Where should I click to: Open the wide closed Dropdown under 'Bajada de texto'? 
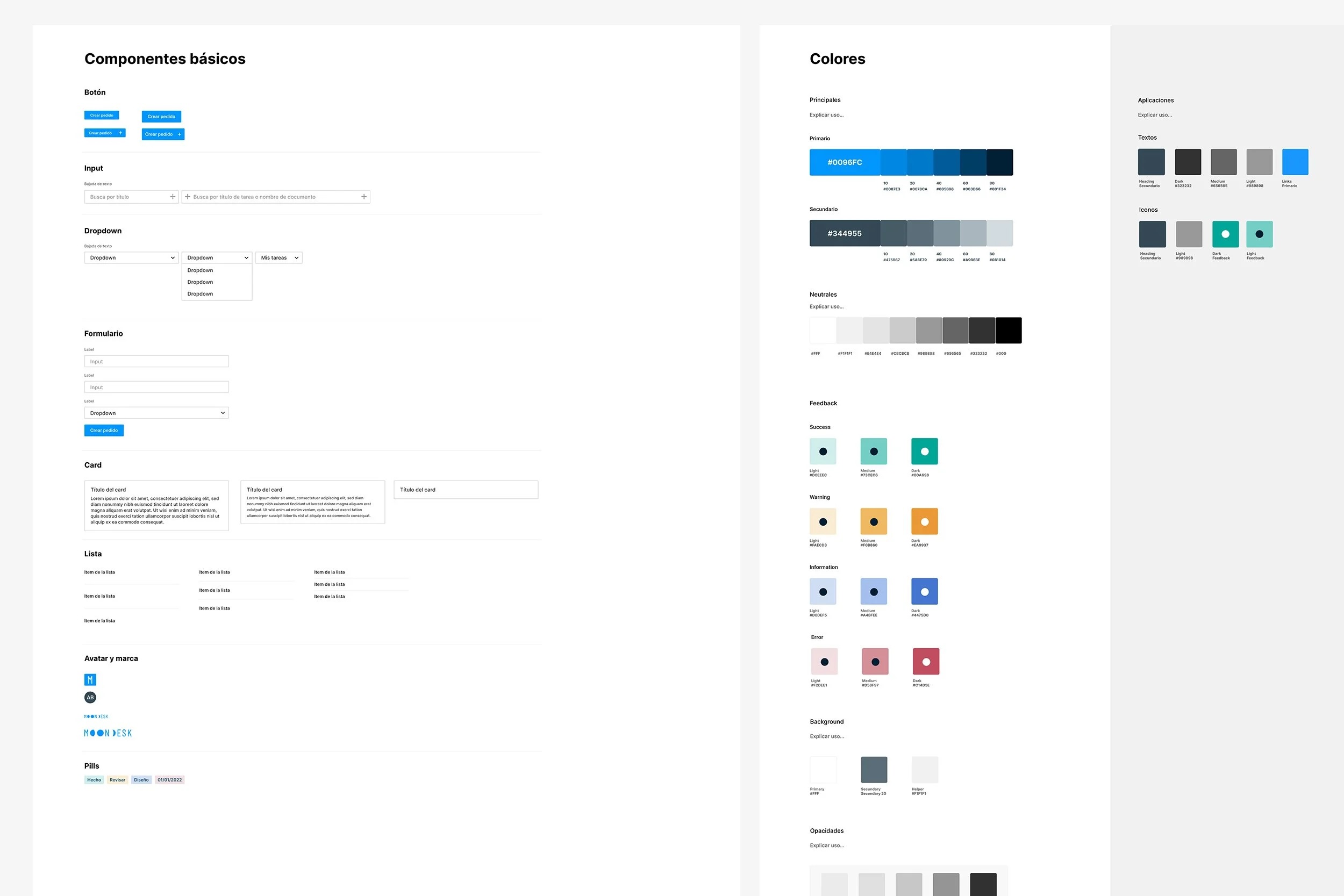(x=131, y=257)
